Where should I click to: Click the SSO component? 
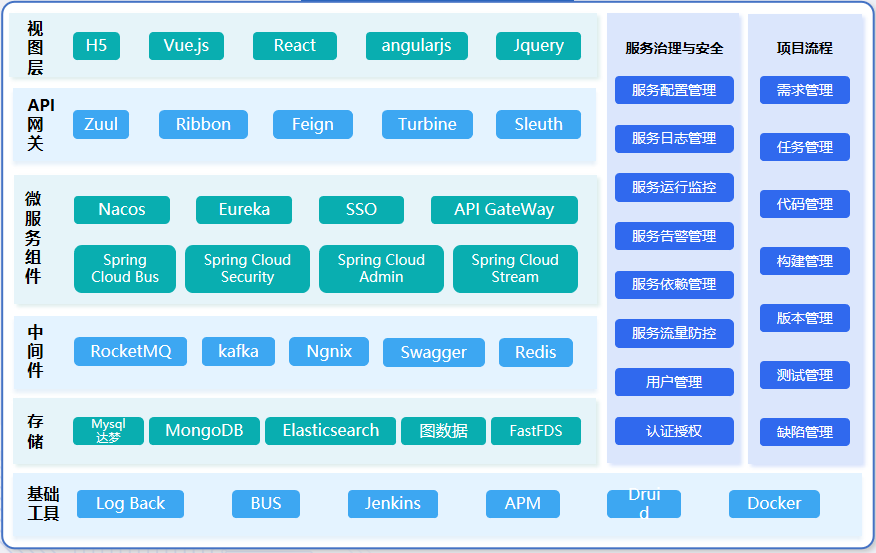point(361,209)
